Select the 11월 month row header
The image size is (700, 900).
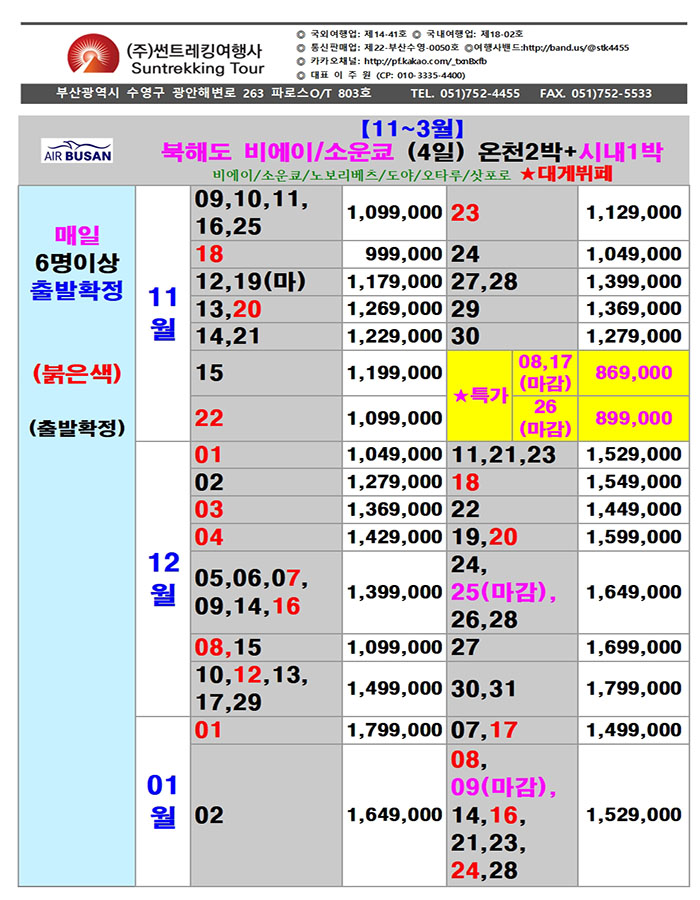click(x=163, y=312)
